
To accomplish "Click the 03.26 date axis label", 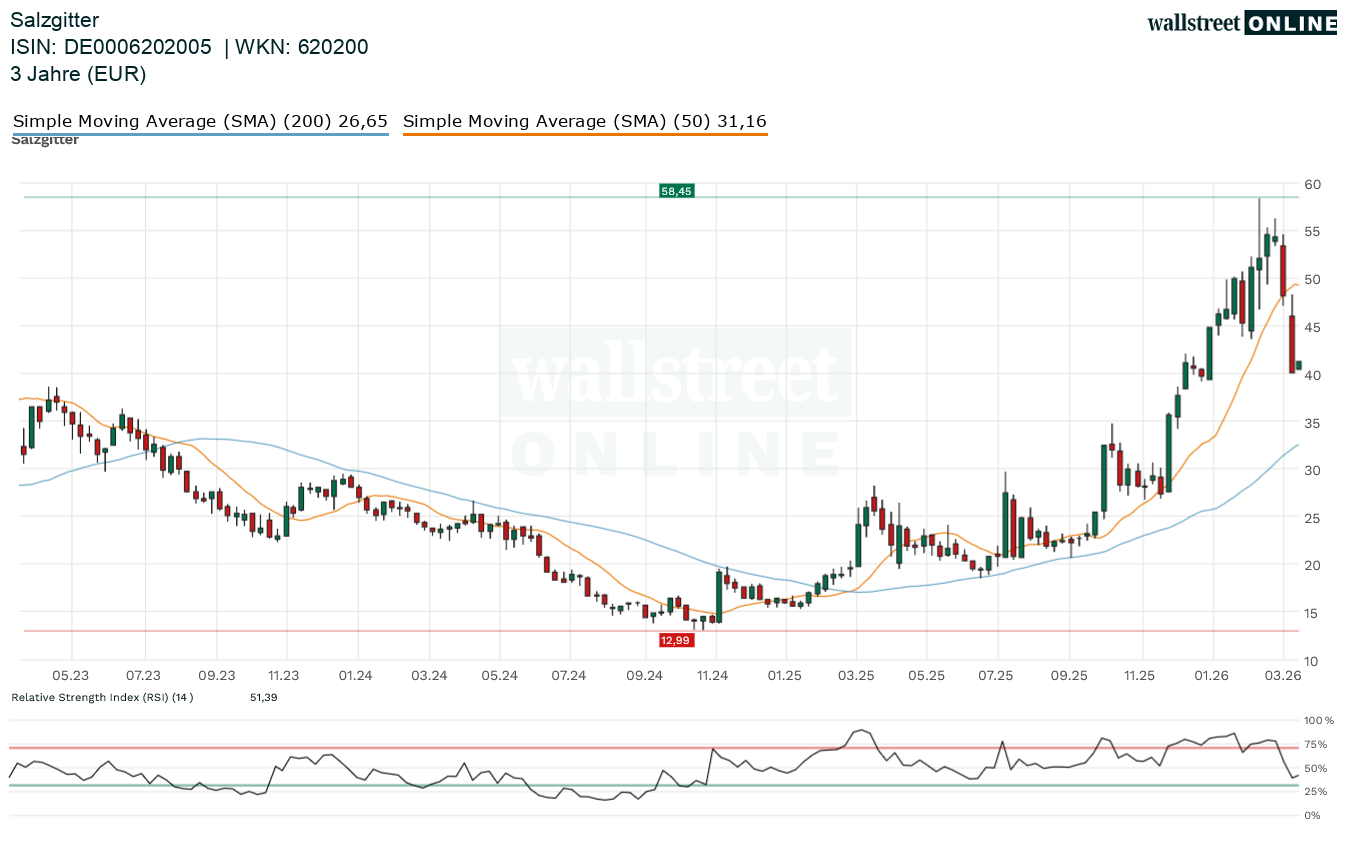I will [x=1283, y=676].
